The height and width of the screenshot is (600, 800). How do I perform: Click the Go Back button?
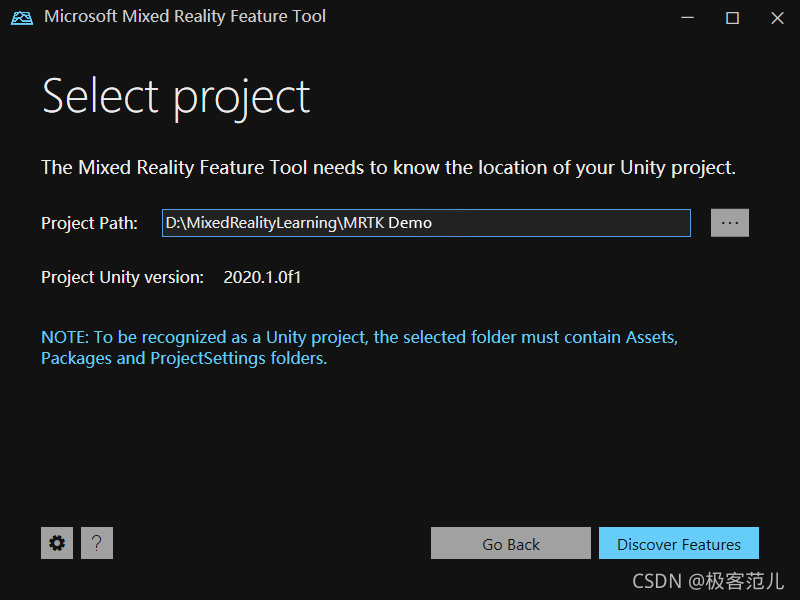coord(511,543)
